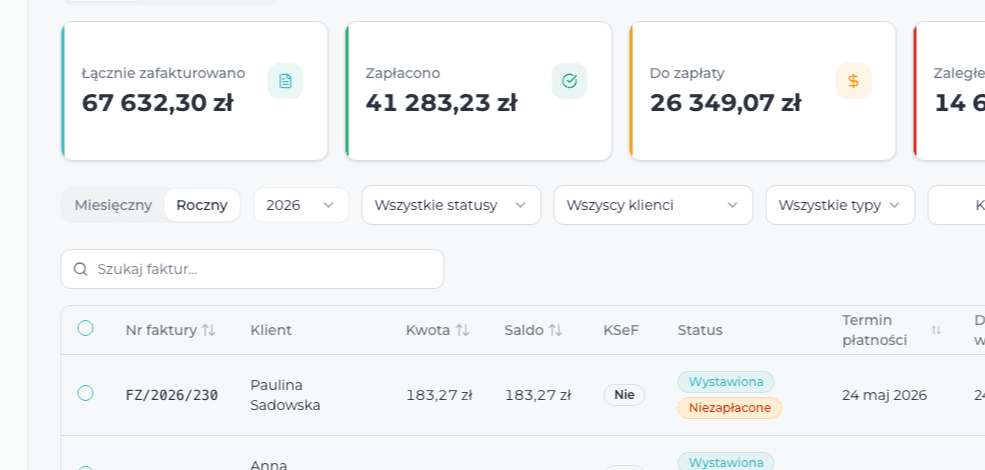Select all invoices with header checkbox

click(85, 328)
